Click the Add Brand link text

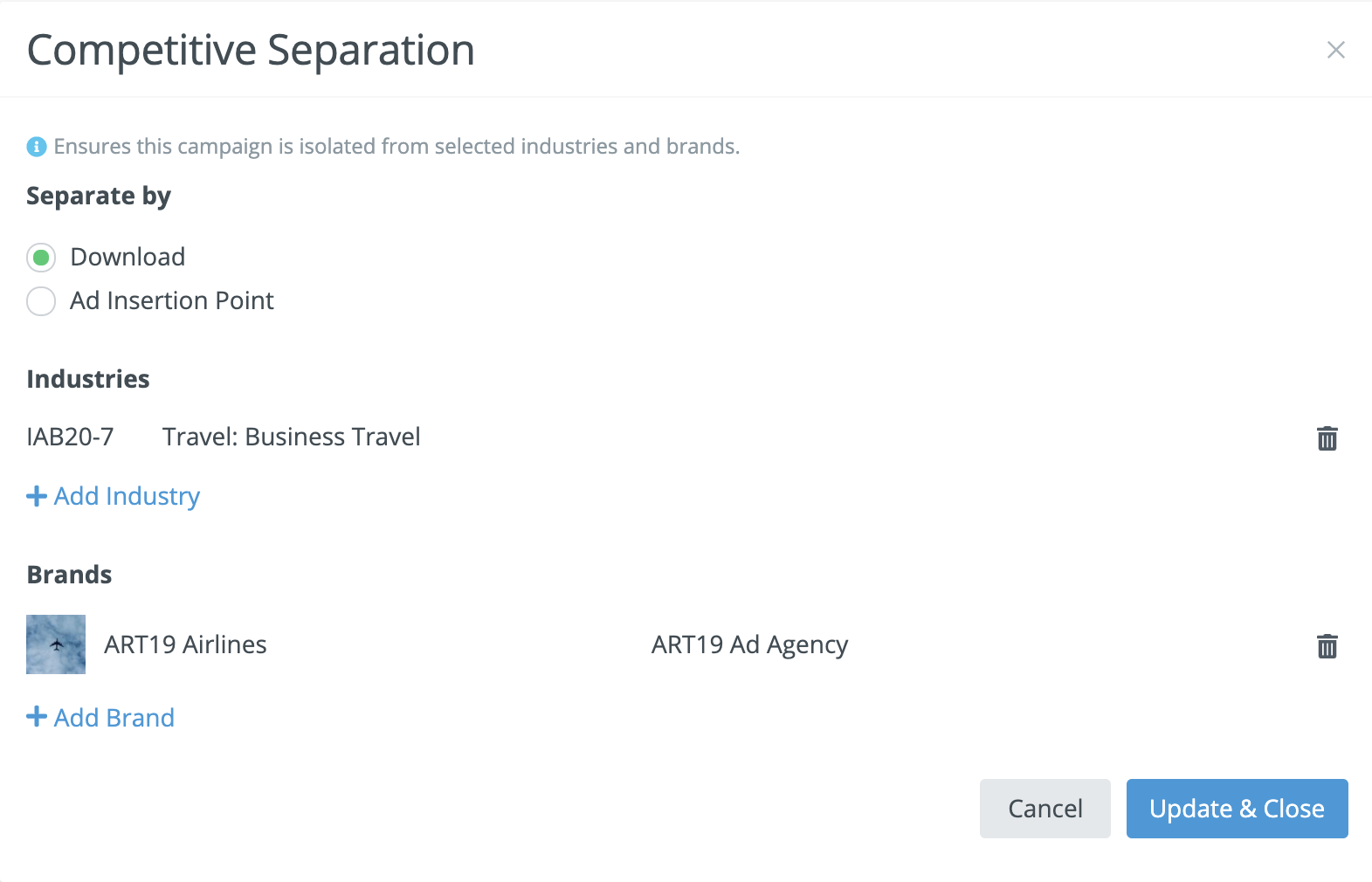point(114,718)
